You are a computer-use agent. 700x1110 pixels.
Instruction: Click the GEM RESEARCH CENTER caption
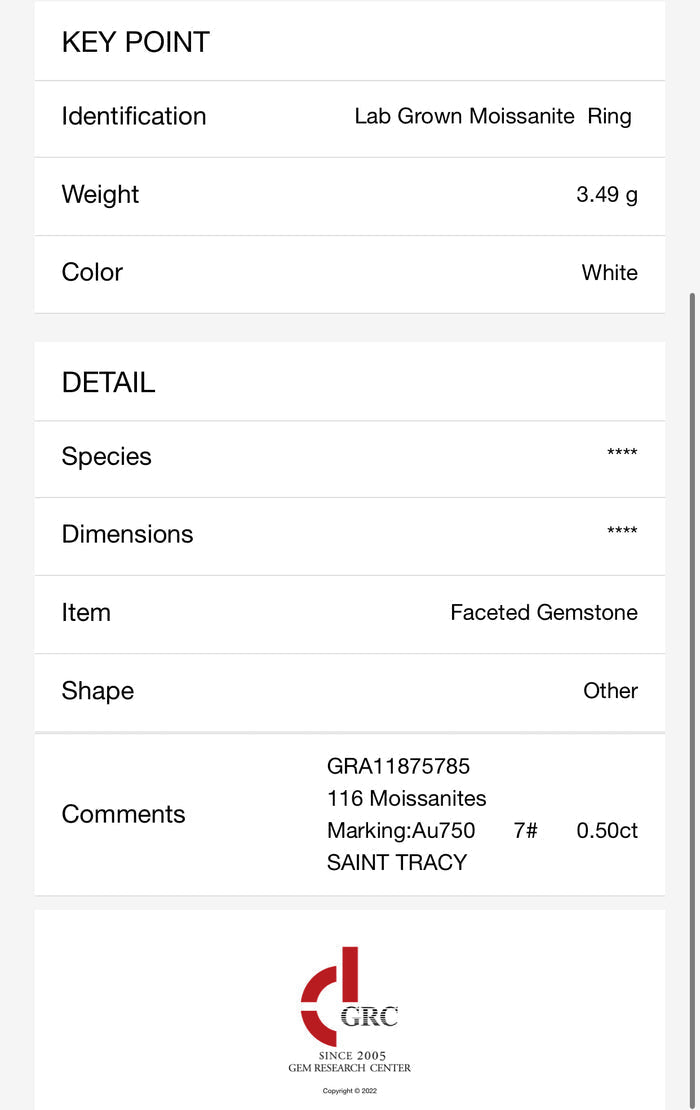pos(350,1068)
